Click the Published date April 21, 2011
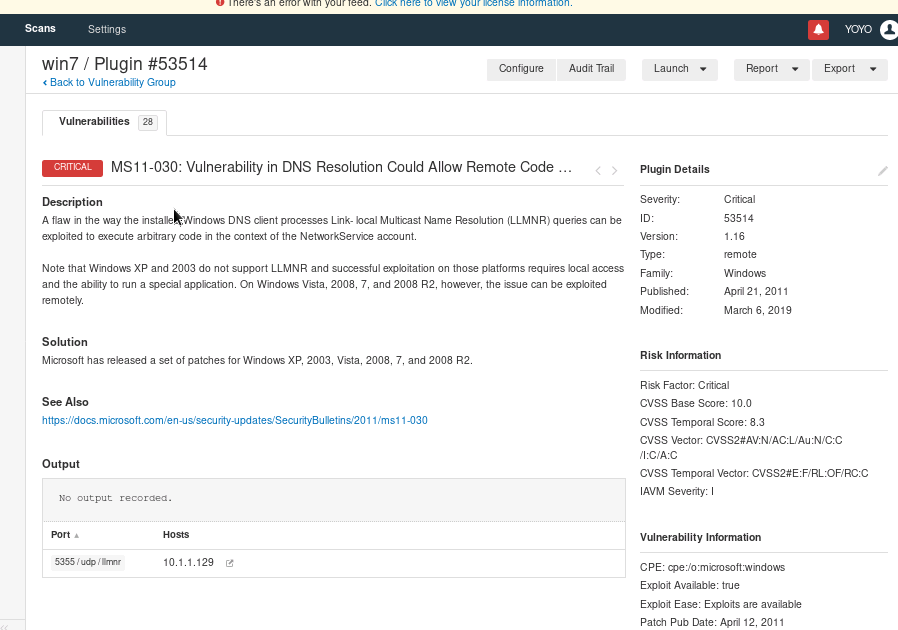The height and width of the screenshot is (630, 898). tap(756, 292)
